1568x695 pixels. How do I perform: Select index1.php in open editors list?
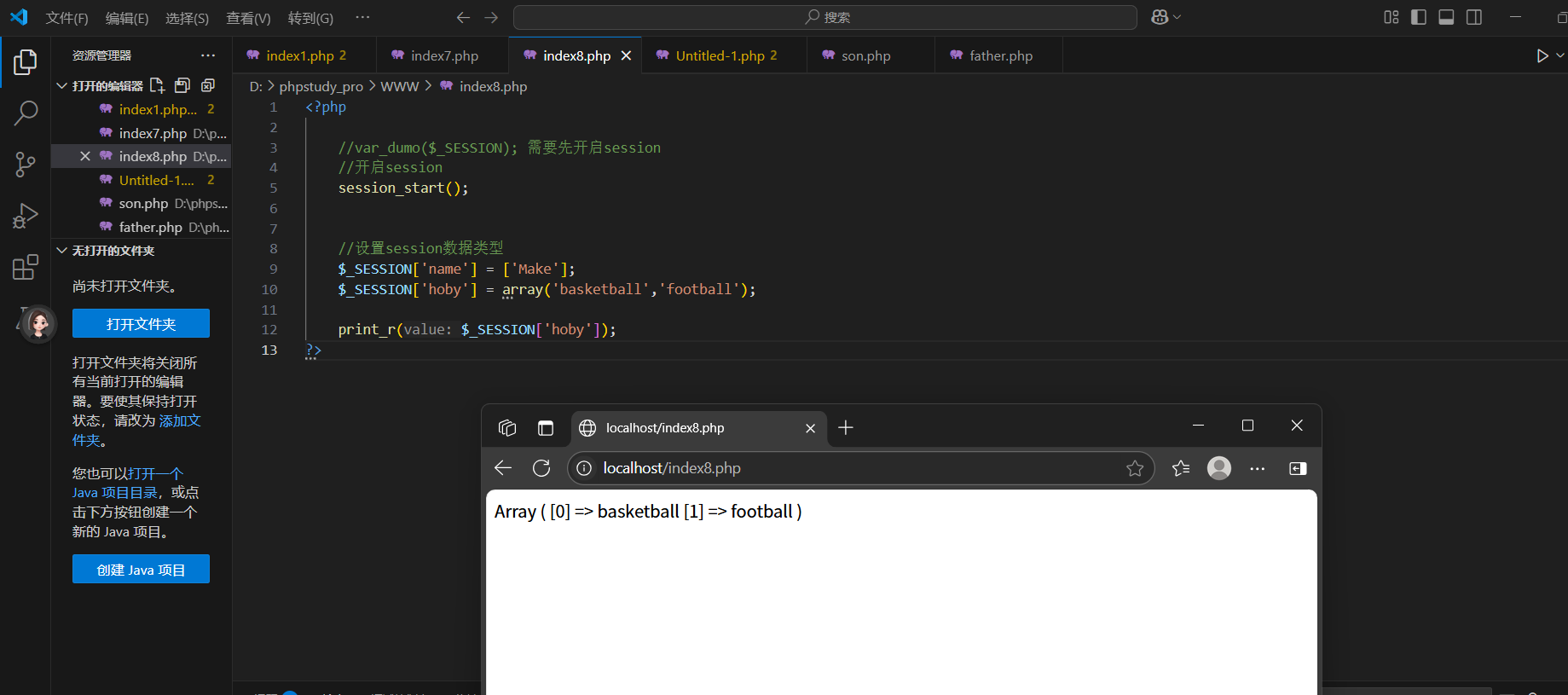pyautogui.click(x=142, y=109)
